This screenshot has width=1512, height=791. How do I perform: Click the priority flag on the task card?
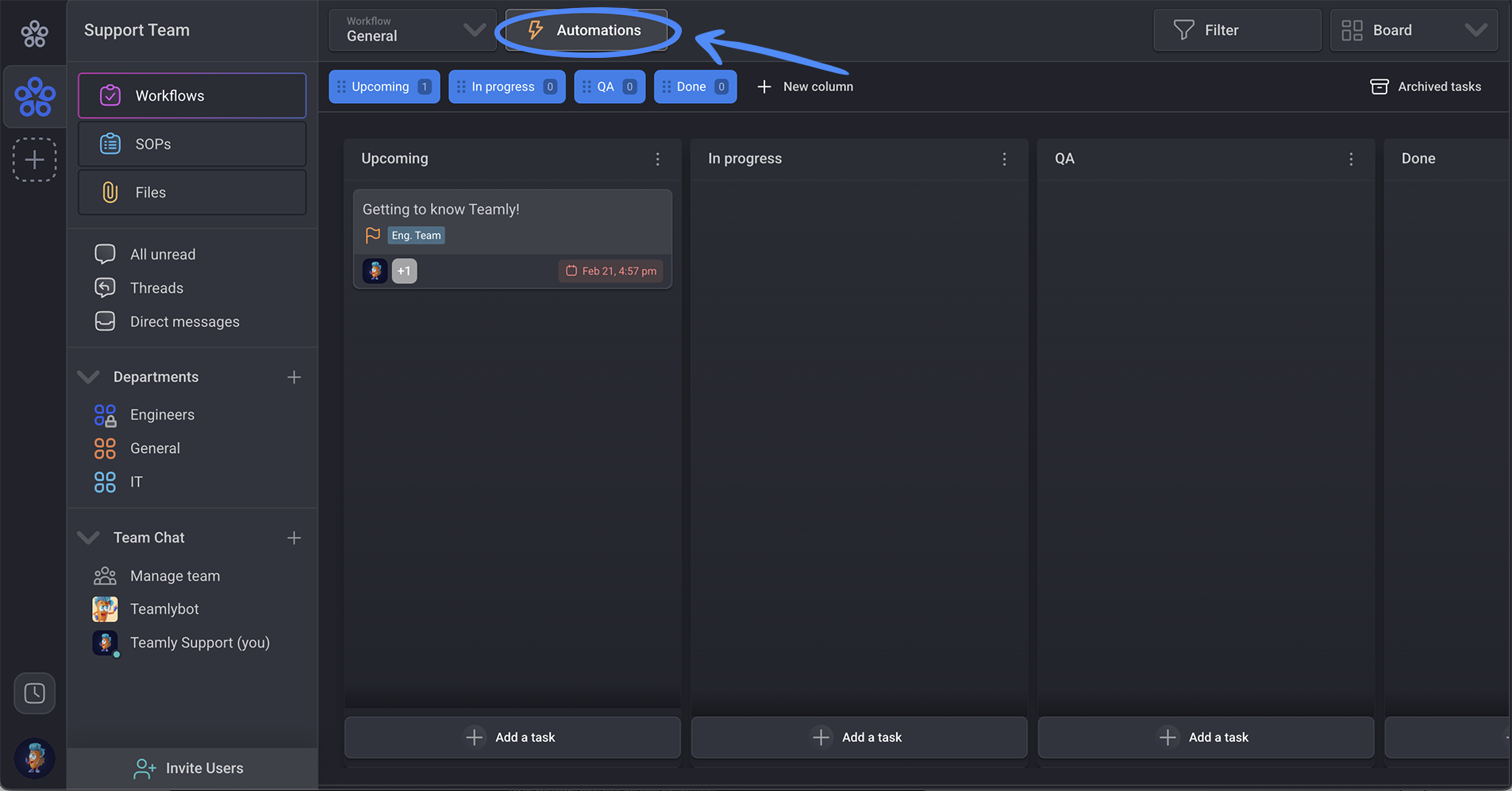coord(372,235)
